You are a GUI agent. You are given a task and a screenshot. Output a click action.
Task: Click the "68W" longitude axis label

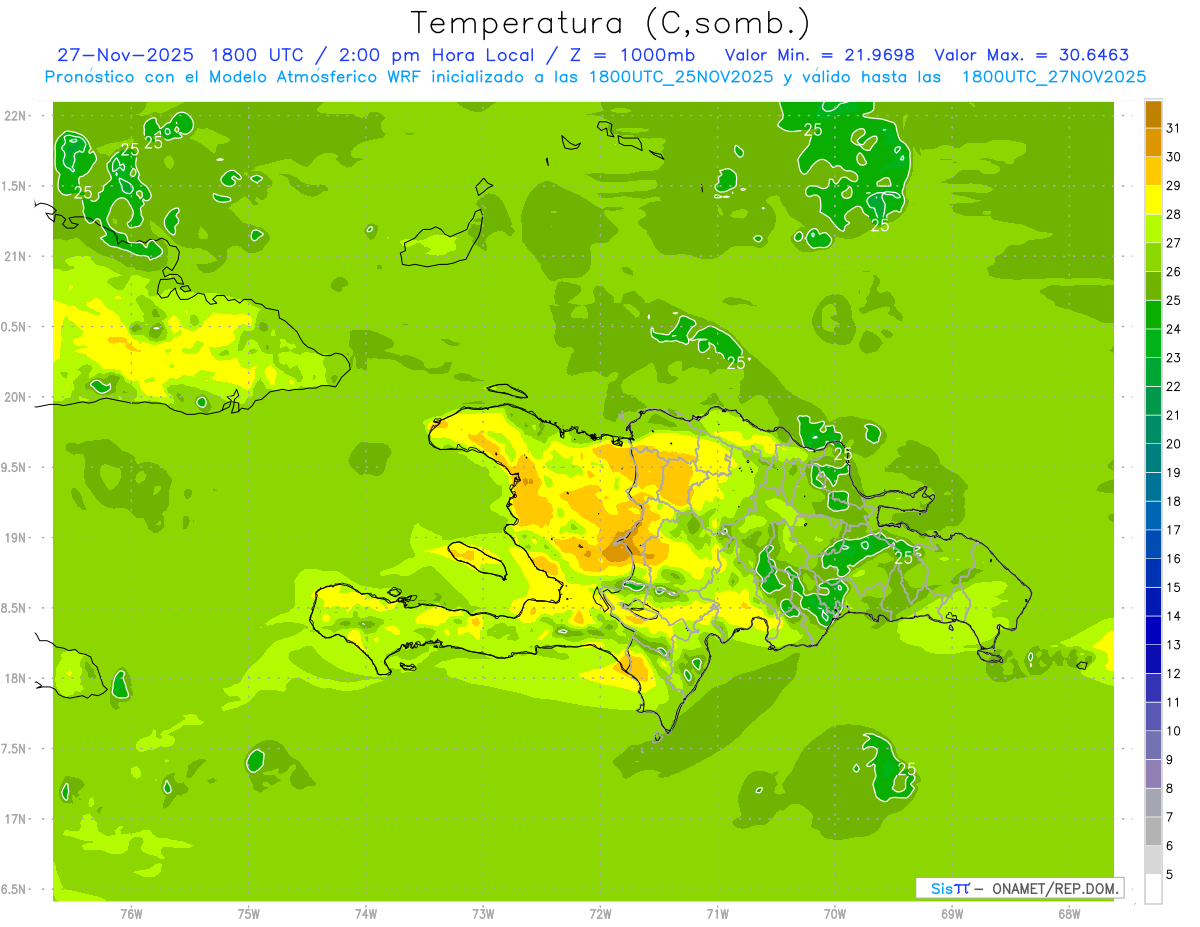1069,913
